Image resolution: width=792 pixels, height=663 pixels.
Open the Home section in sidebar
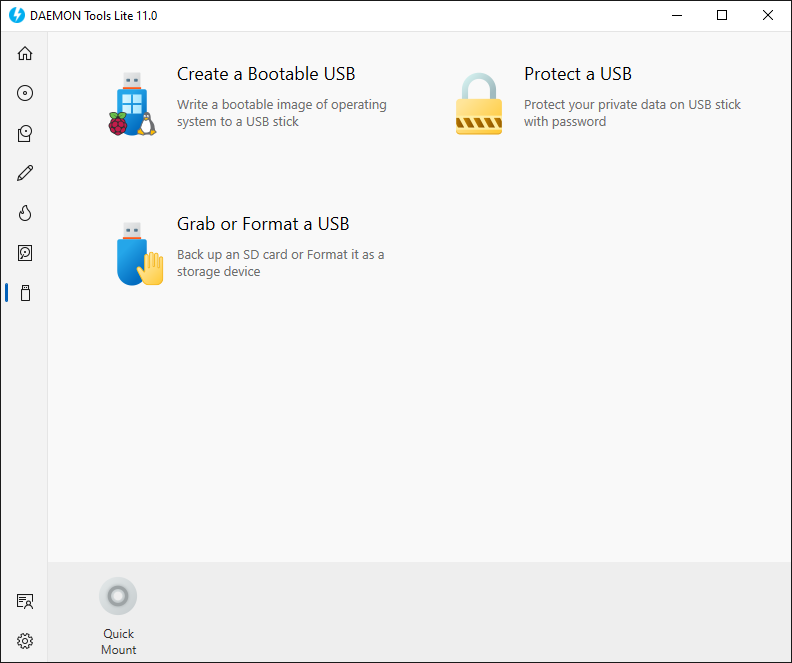coord(25,53)
